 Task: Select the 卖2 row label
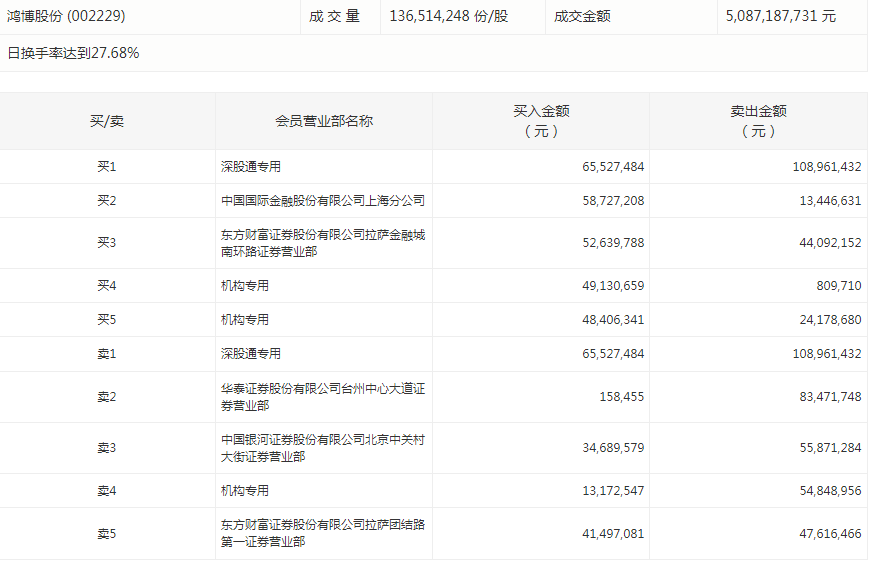tap(107, 397)
